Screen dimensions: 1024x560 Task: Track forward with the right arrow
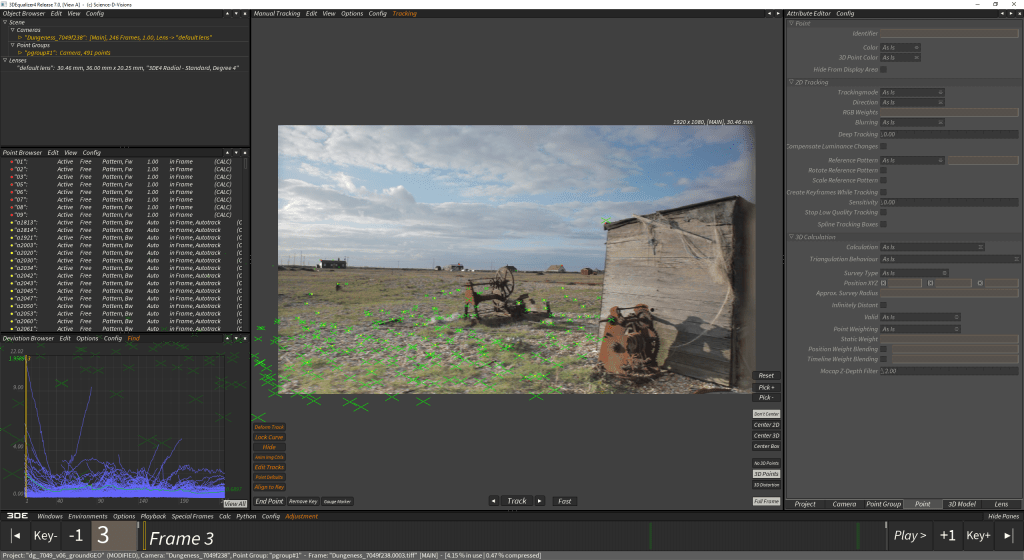coord(539,501)
